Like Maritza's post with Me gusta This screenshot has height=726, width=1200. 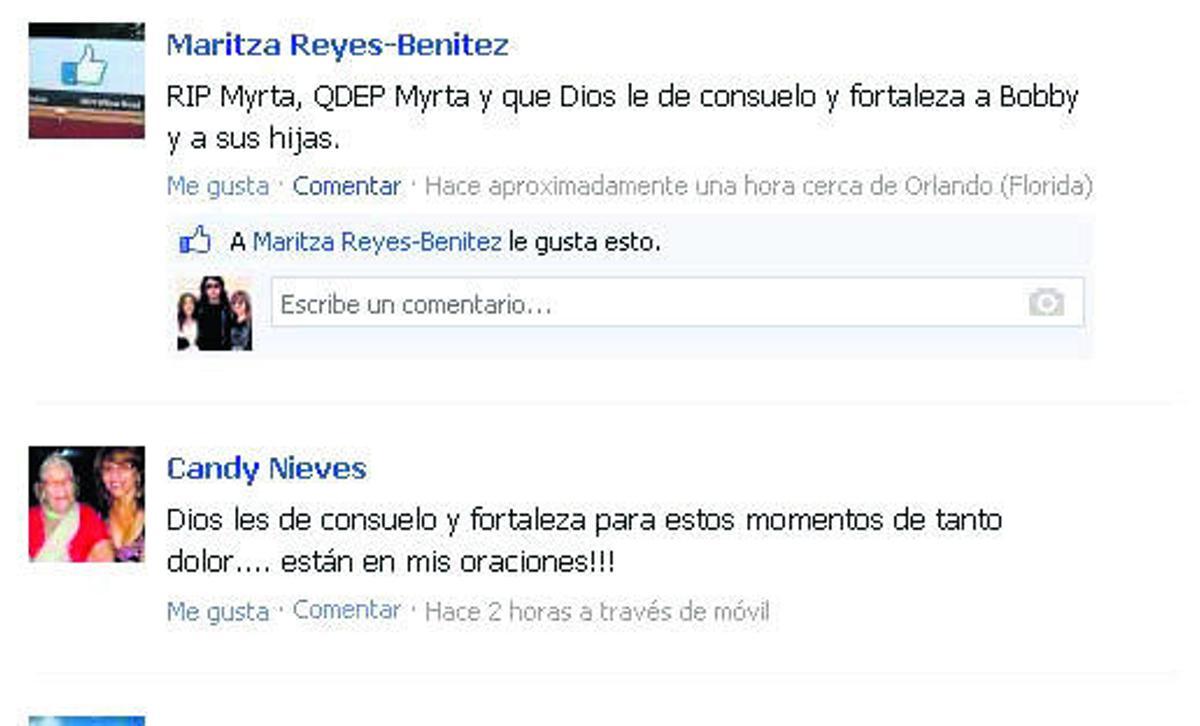(217, 186)
